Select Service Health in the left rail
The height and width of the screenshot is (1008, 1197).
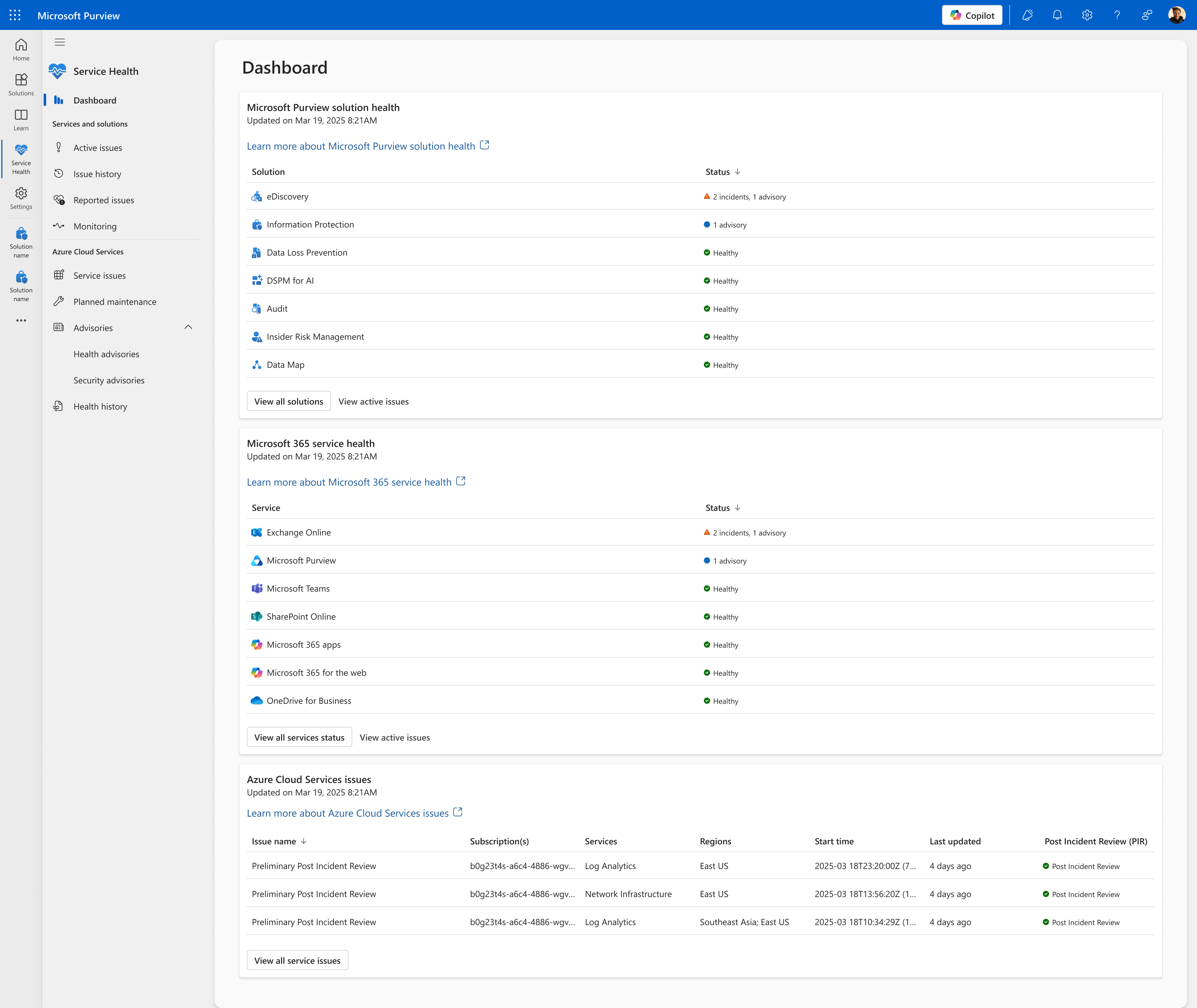tap(21, 159)
